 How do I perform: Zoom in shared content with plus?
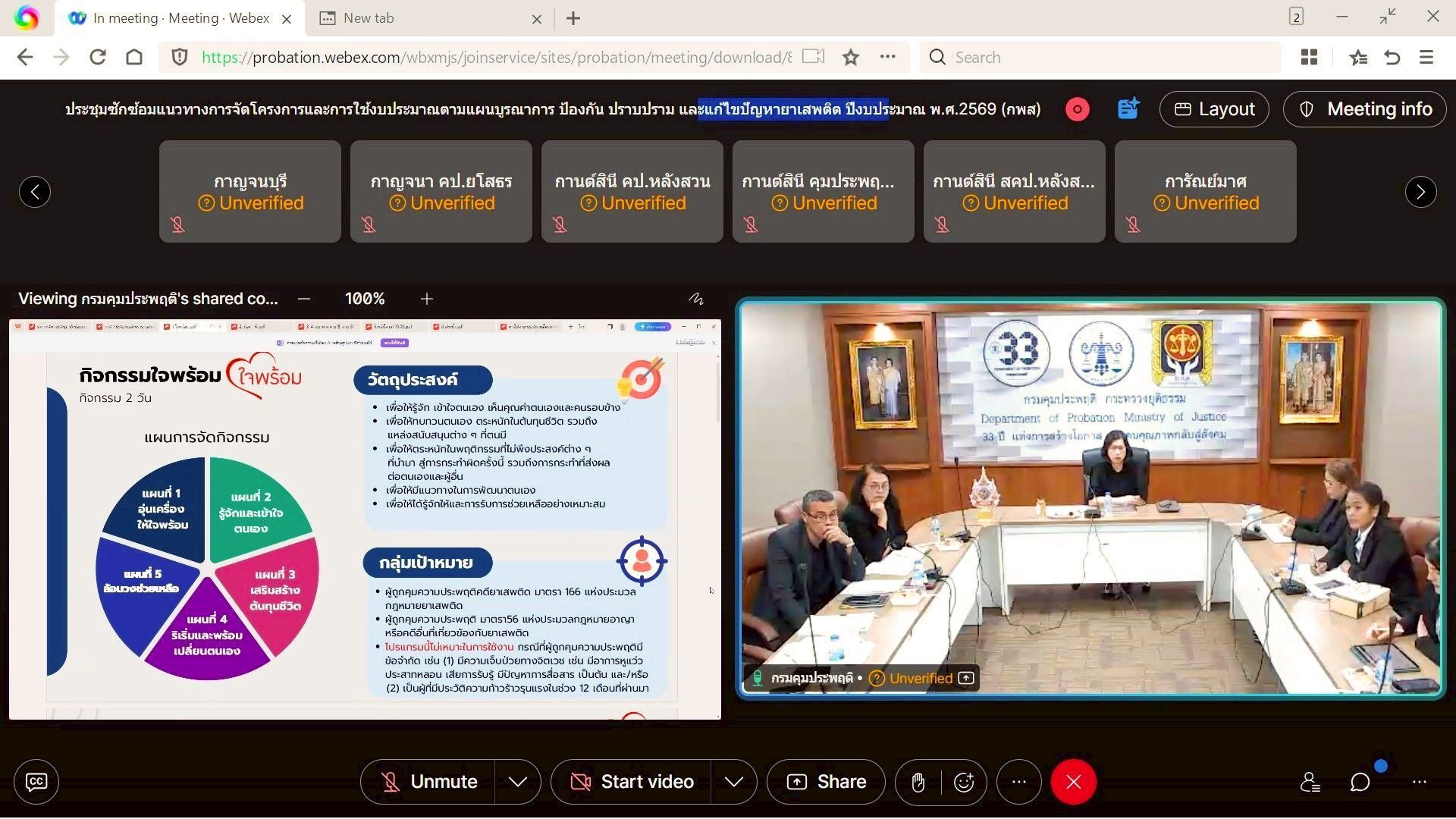point(427,299)
